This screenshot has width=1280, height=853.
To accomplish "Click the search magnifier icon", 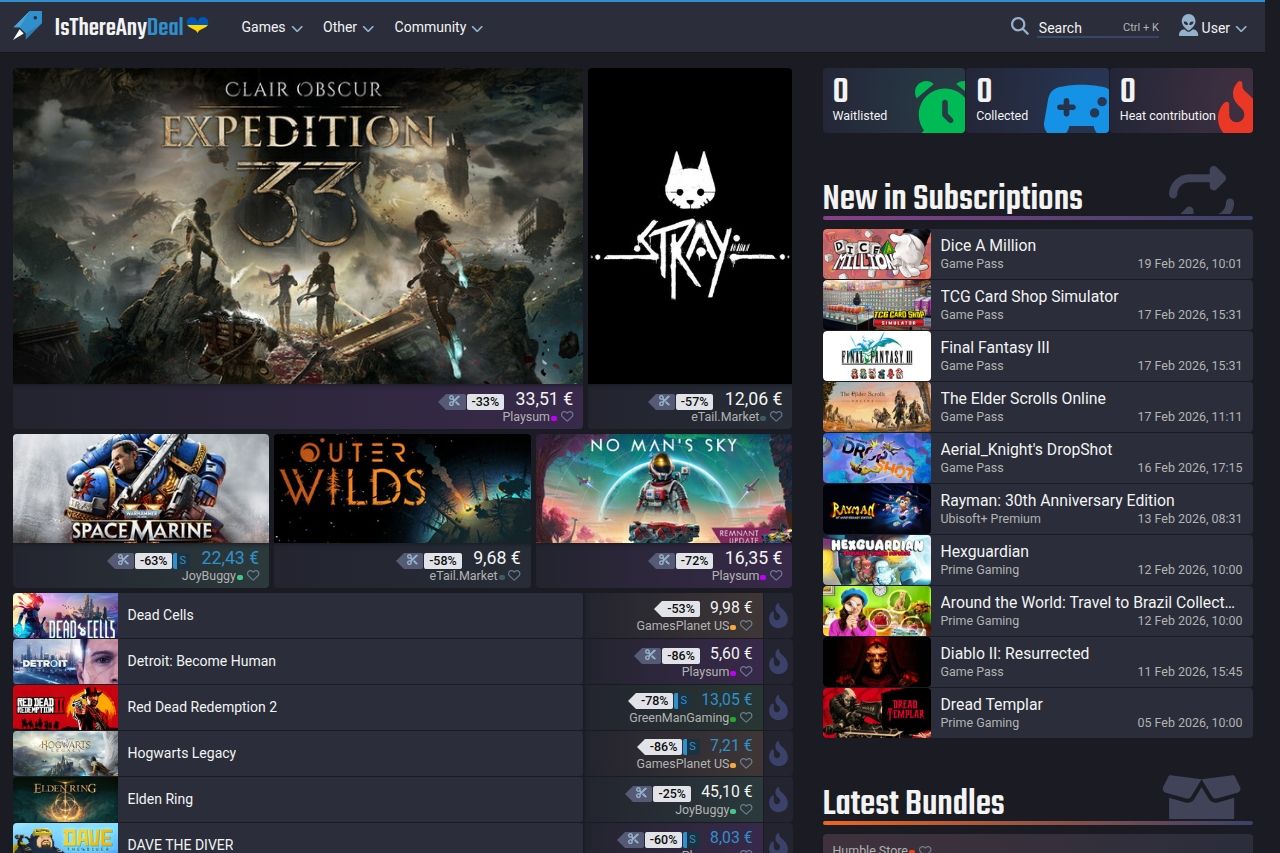I will (x=1019, y=27).
